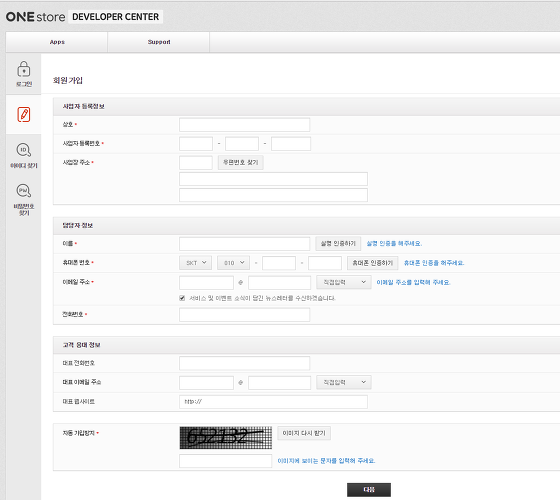Open the PW search magnifier icon
Viewport: 560px width, 500px height.
coord(24,191)
